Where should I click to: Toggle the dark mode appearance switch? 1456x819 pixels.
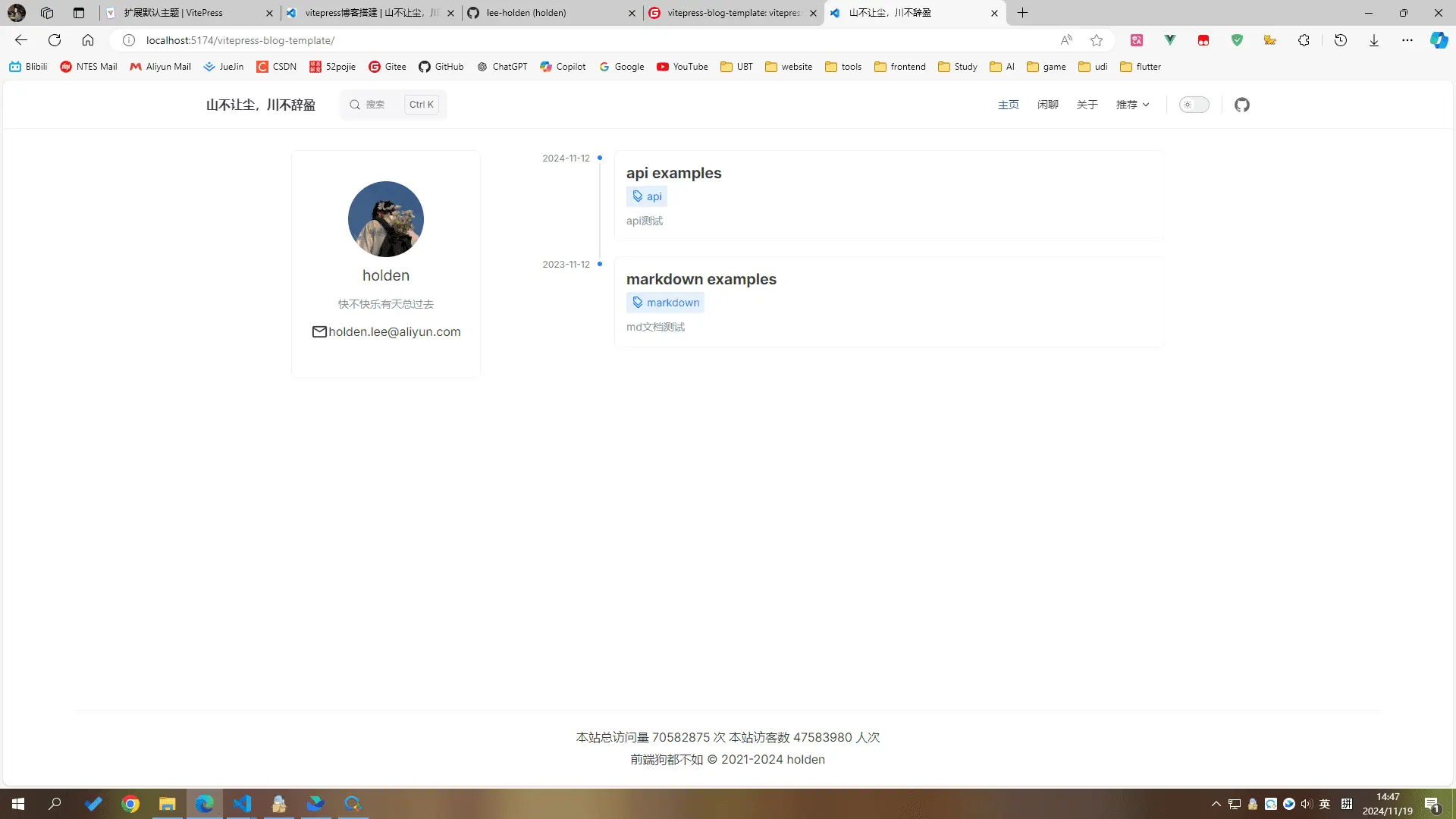pos(1194,105)
